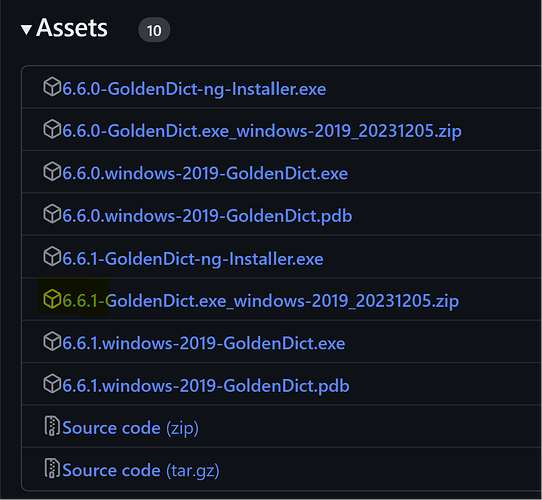Click the package icon beside 6.6.0.windows-2019-GoldenDict.exe
This screenshot has width=542, height=500.
[52, 172]
